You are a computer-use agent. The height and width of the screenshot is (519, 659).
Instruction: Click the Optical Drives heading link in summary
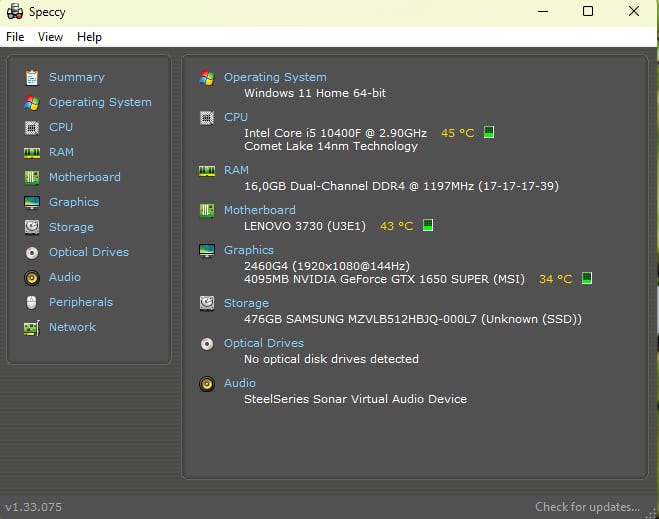(264, 343)
